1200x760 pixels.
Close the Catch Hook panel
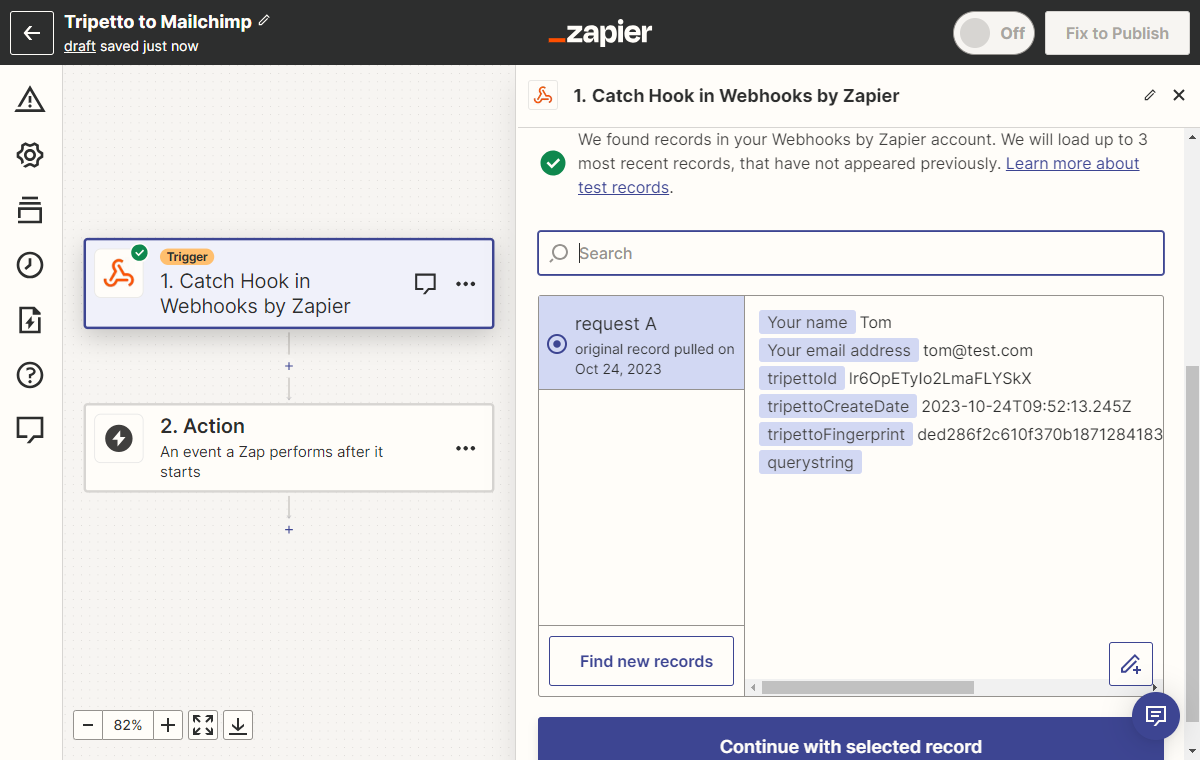1179,96
